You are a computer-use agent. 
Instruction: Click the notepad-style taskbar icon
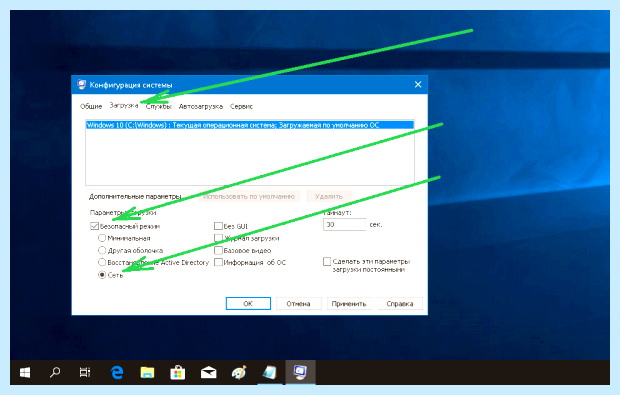pos(270,372)
